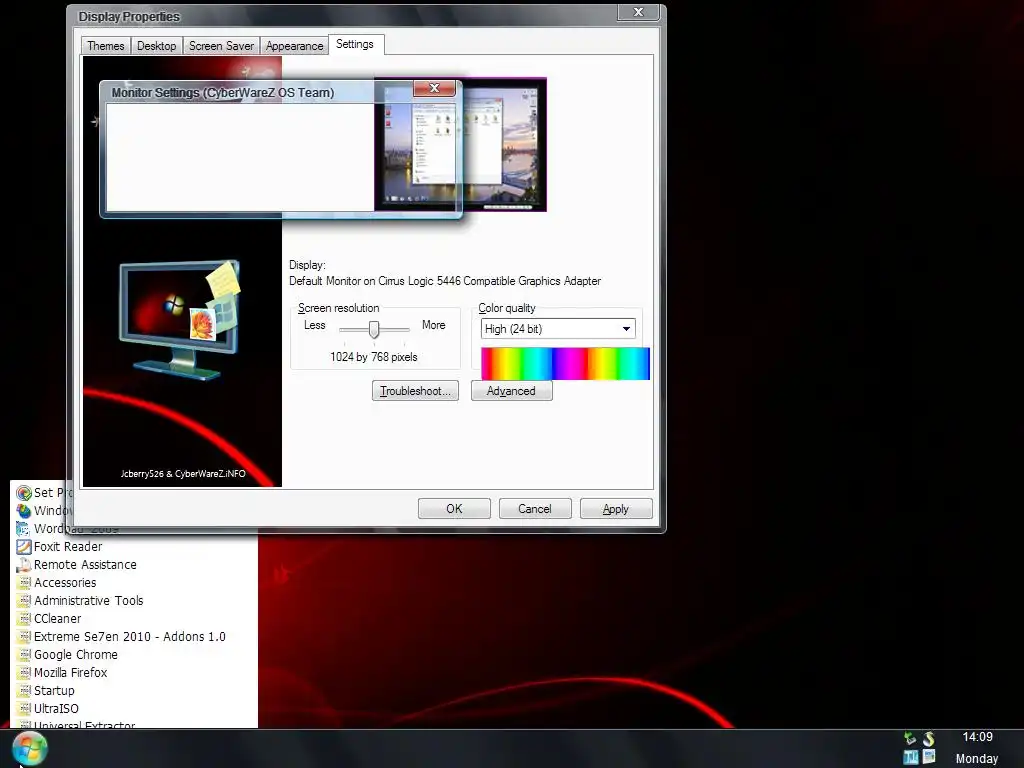Click the 'Monday' day label on taskbar
The width and height of the screenshot is (1024, 768).
(977, 759)
